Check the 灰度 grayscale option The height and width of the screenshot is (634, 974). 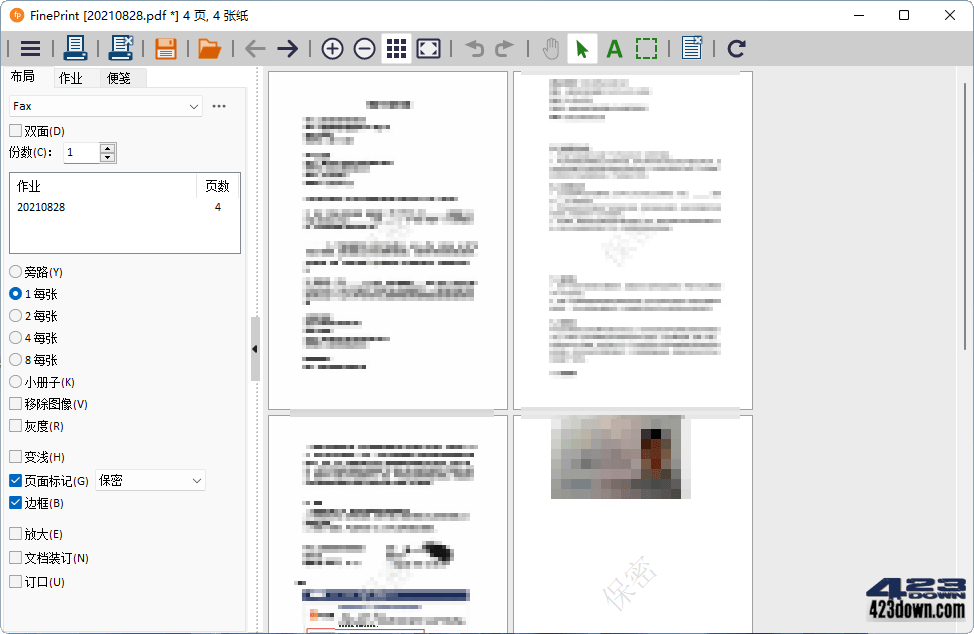15,425
